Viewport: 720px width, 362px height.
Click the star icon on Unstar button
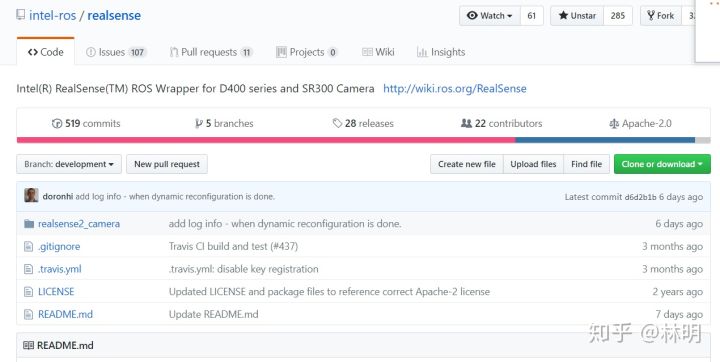pos(563,15)
